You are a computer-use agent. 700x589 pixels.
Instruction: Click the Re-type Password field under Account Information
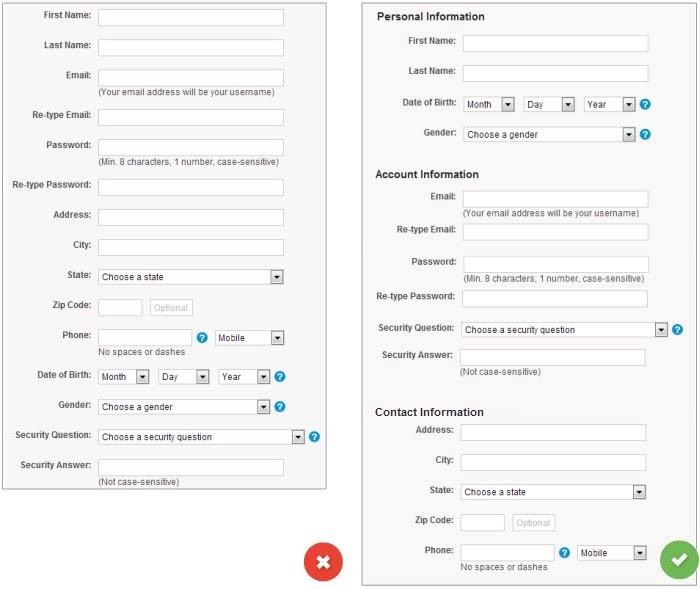[554, 299]
